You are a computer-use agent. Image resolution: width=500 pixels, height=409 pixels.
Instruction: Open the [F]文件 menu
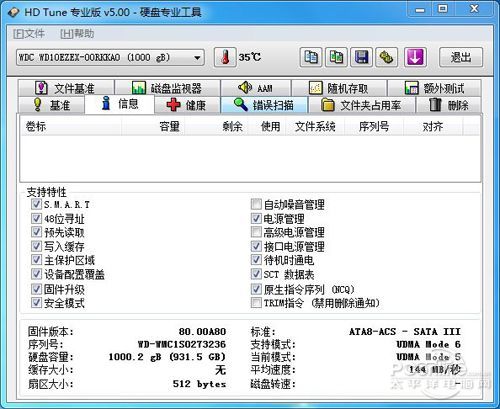pos(29,34)
